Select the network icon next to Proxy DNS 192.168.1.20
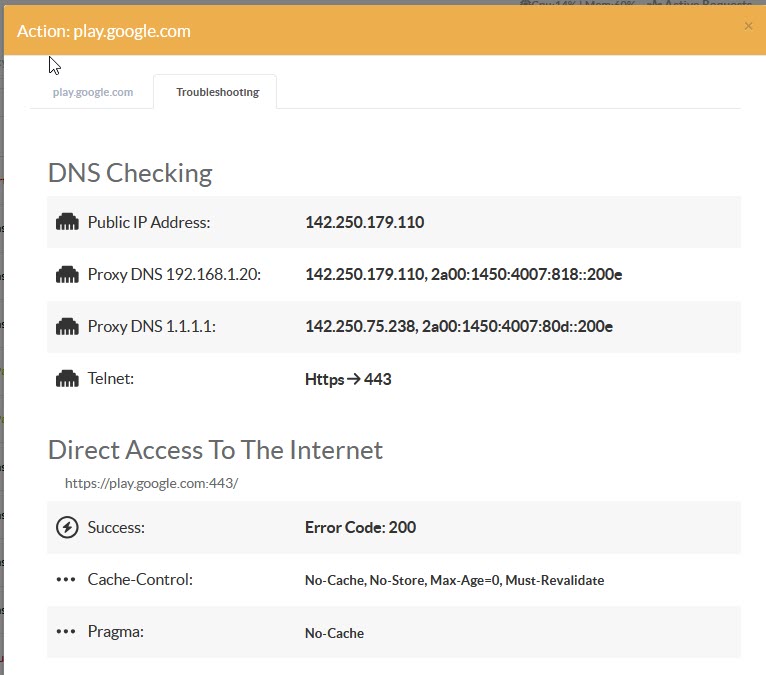The width and height of the screenshot is (766, 675). point(67,274)
